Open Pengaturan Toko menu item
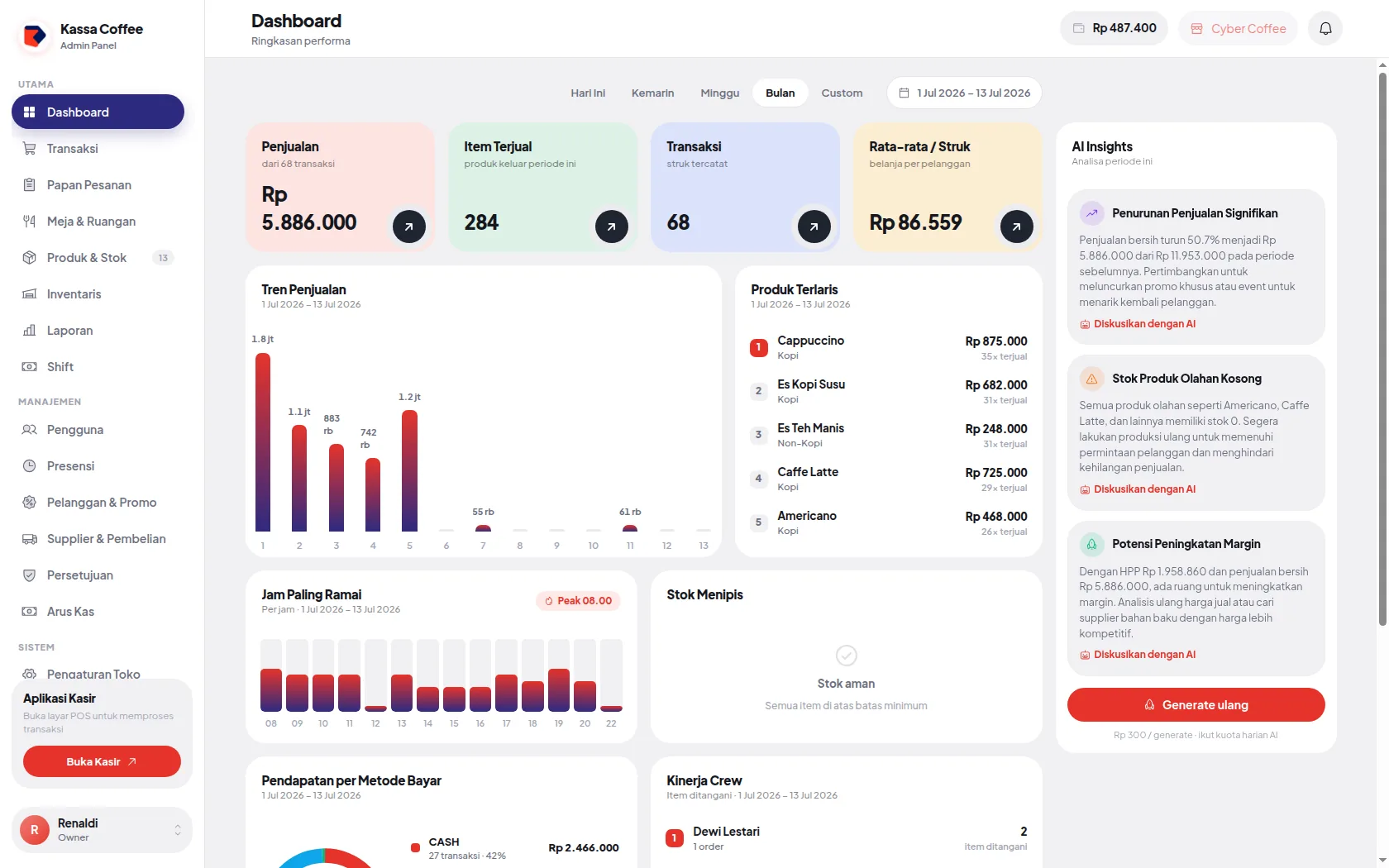1389x868 pixels. pos(98,674)
